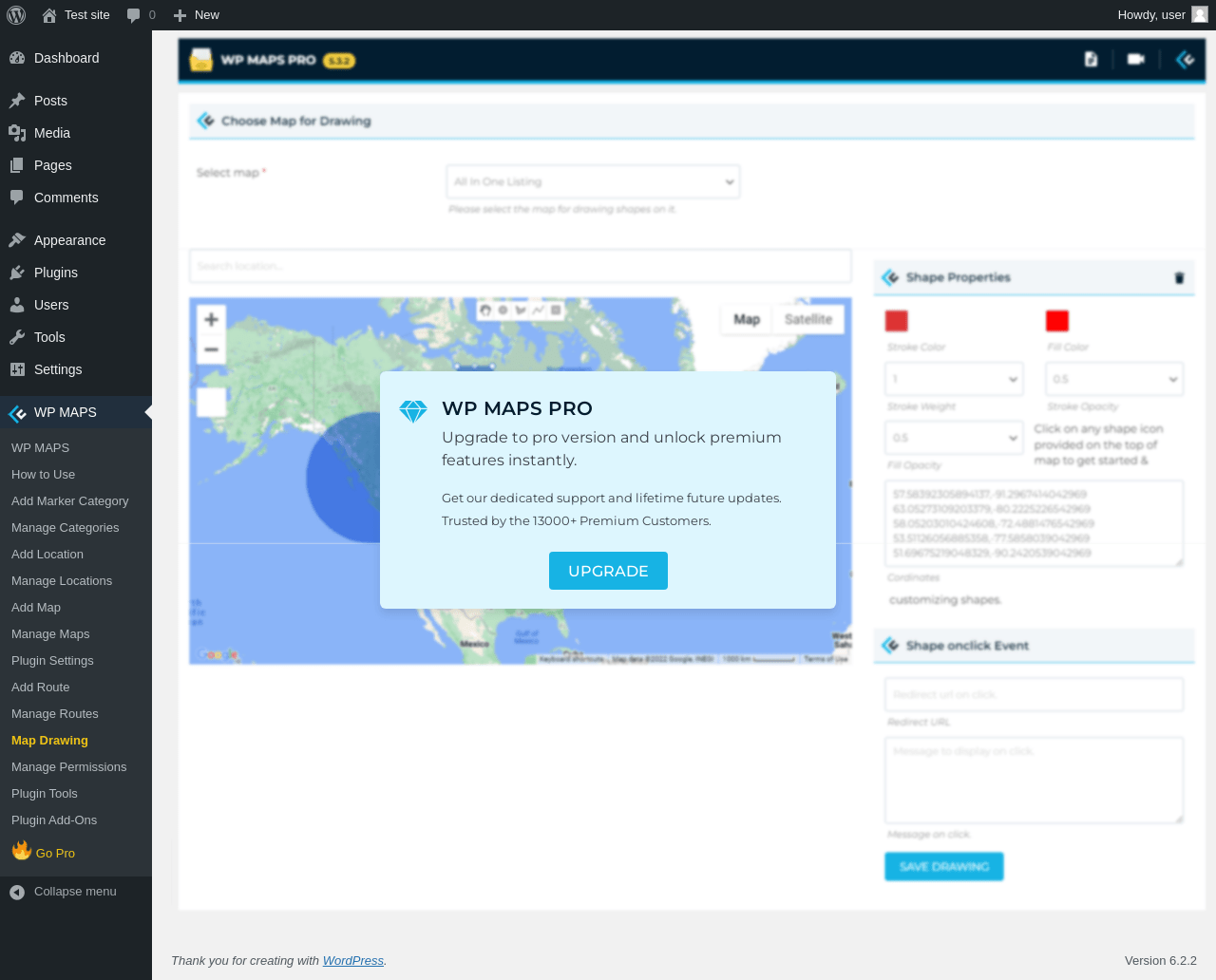Click the trash icon in Shape Properties

(1179, 277)
